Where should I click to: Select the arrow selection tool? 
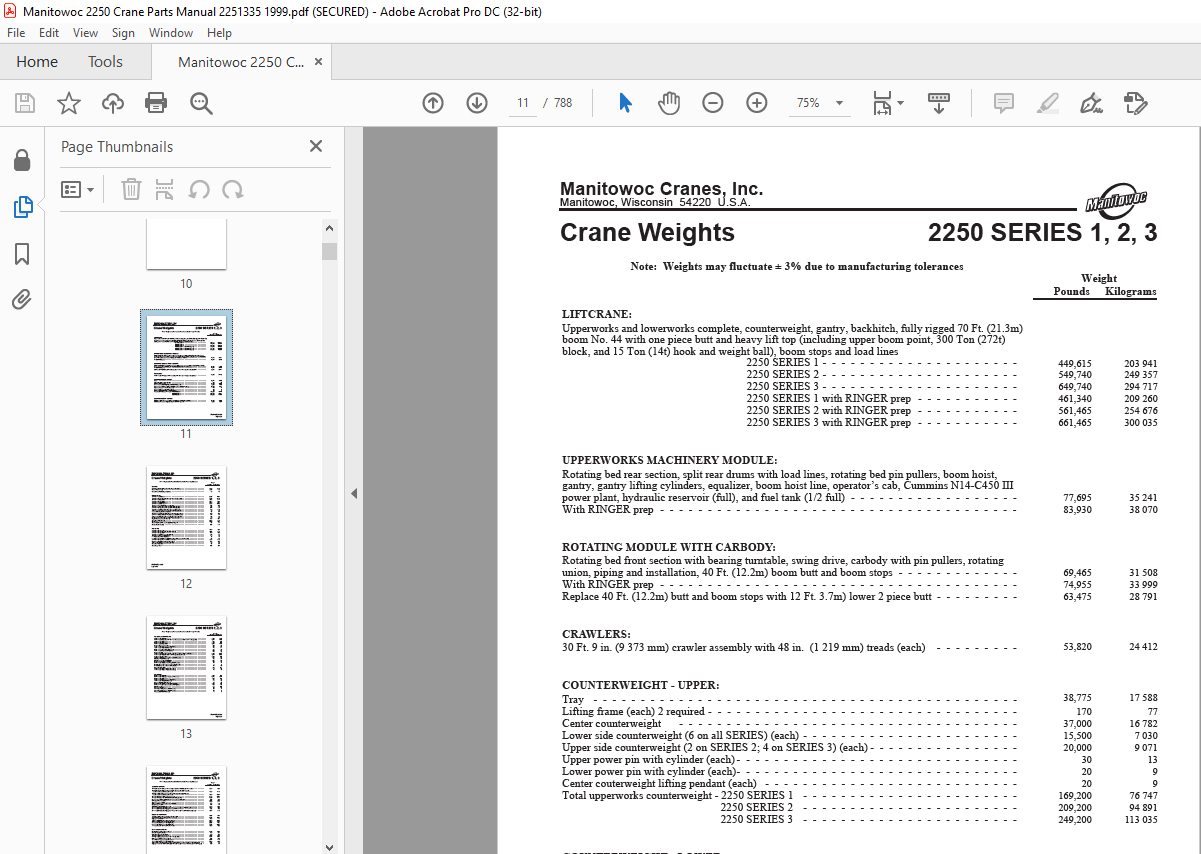pos(626,103)
